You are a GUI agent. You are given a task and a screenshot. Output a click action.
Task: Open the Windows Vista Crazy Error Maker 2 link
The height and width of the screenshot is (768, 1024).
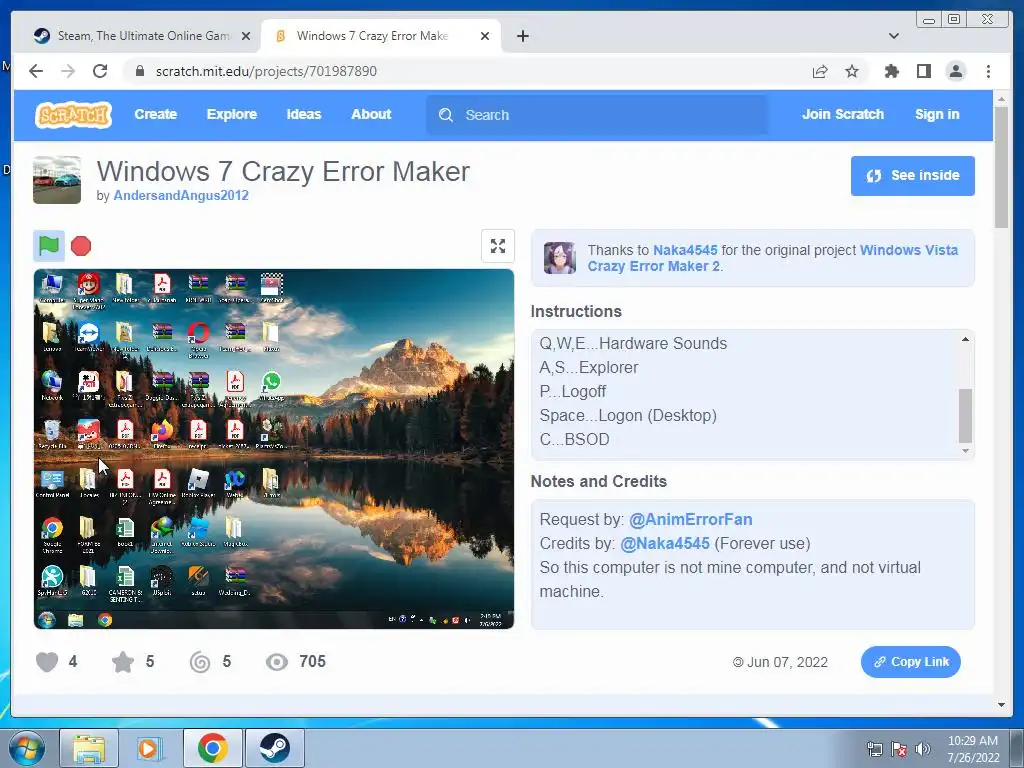(x=773, y=258)
